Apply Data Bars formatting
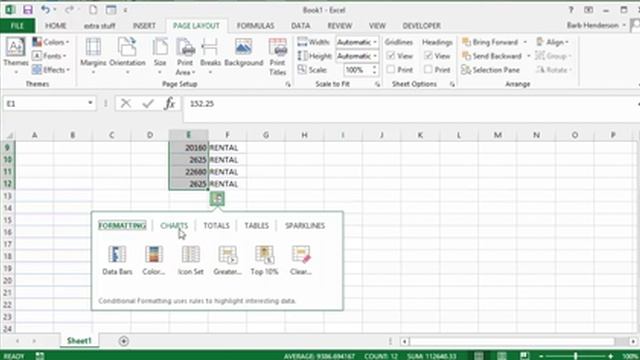The width and height of the screenshot is (640, 360). click(117, 260)
